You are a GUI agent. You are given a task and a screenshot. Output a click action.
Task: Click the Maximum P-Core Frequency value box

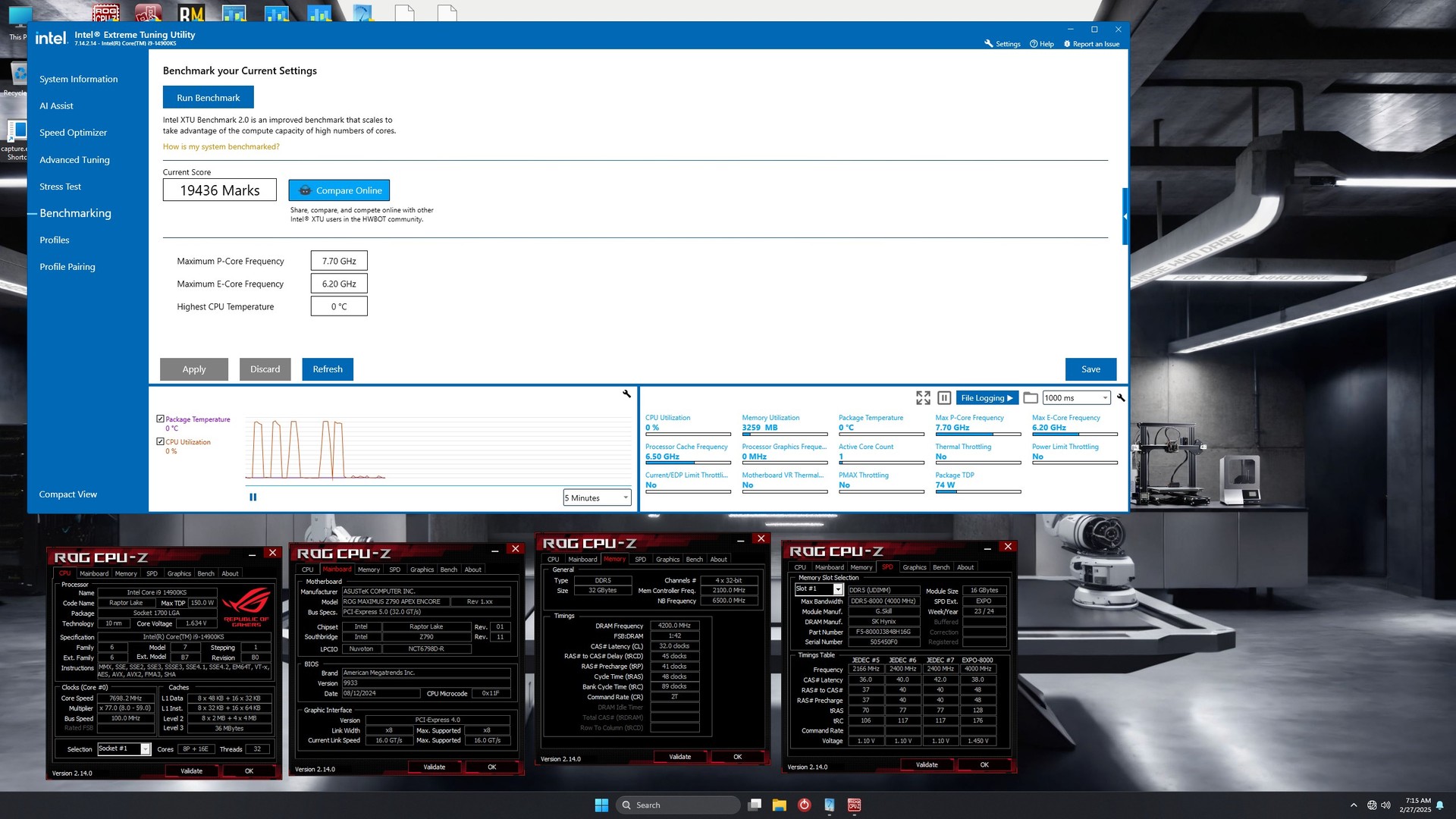(x=339, y=261)
